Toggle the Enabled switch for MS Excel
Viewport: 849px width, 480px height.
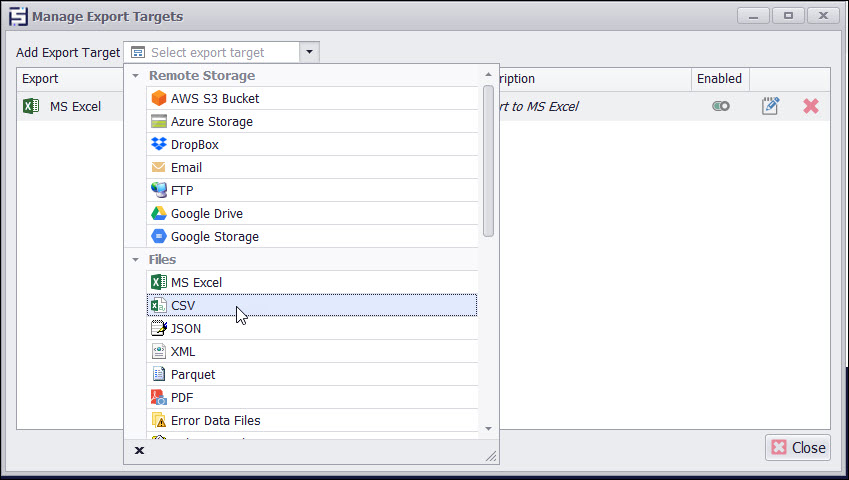coord(720,106)
